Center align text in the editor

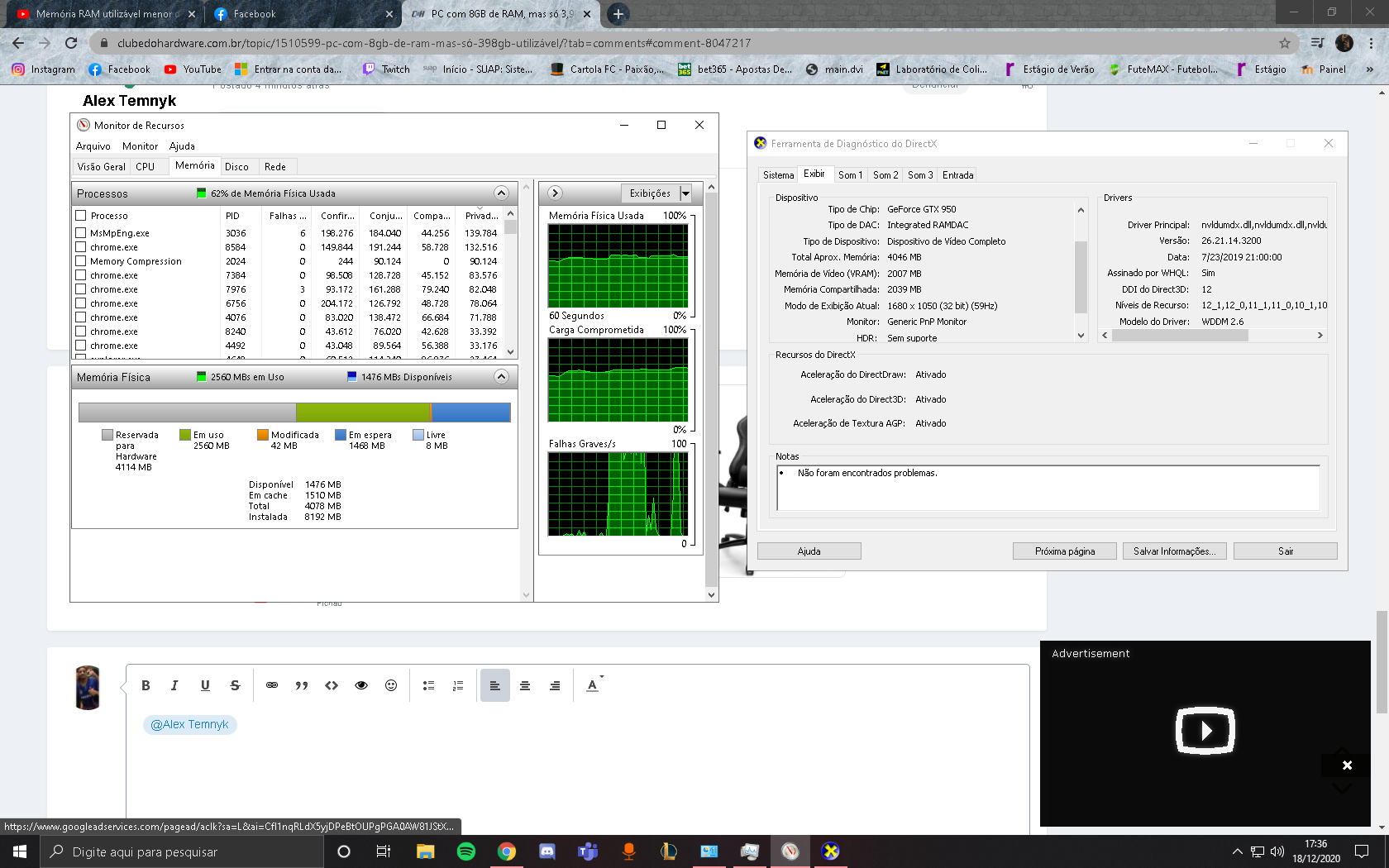[525, 685]
